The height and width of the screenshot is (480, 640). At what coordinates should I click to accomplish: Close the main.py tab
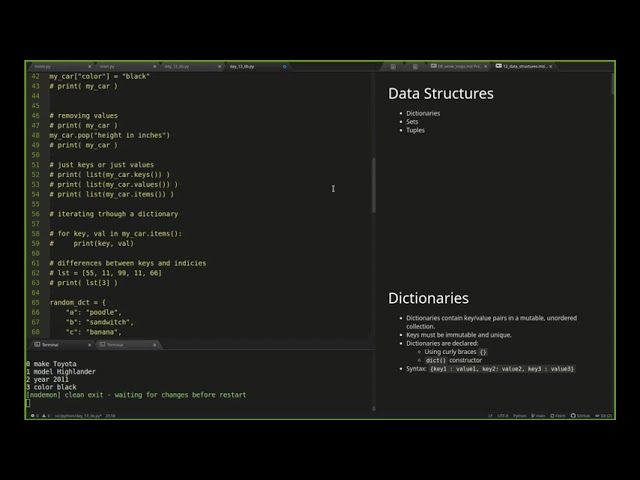pos(154,66)
